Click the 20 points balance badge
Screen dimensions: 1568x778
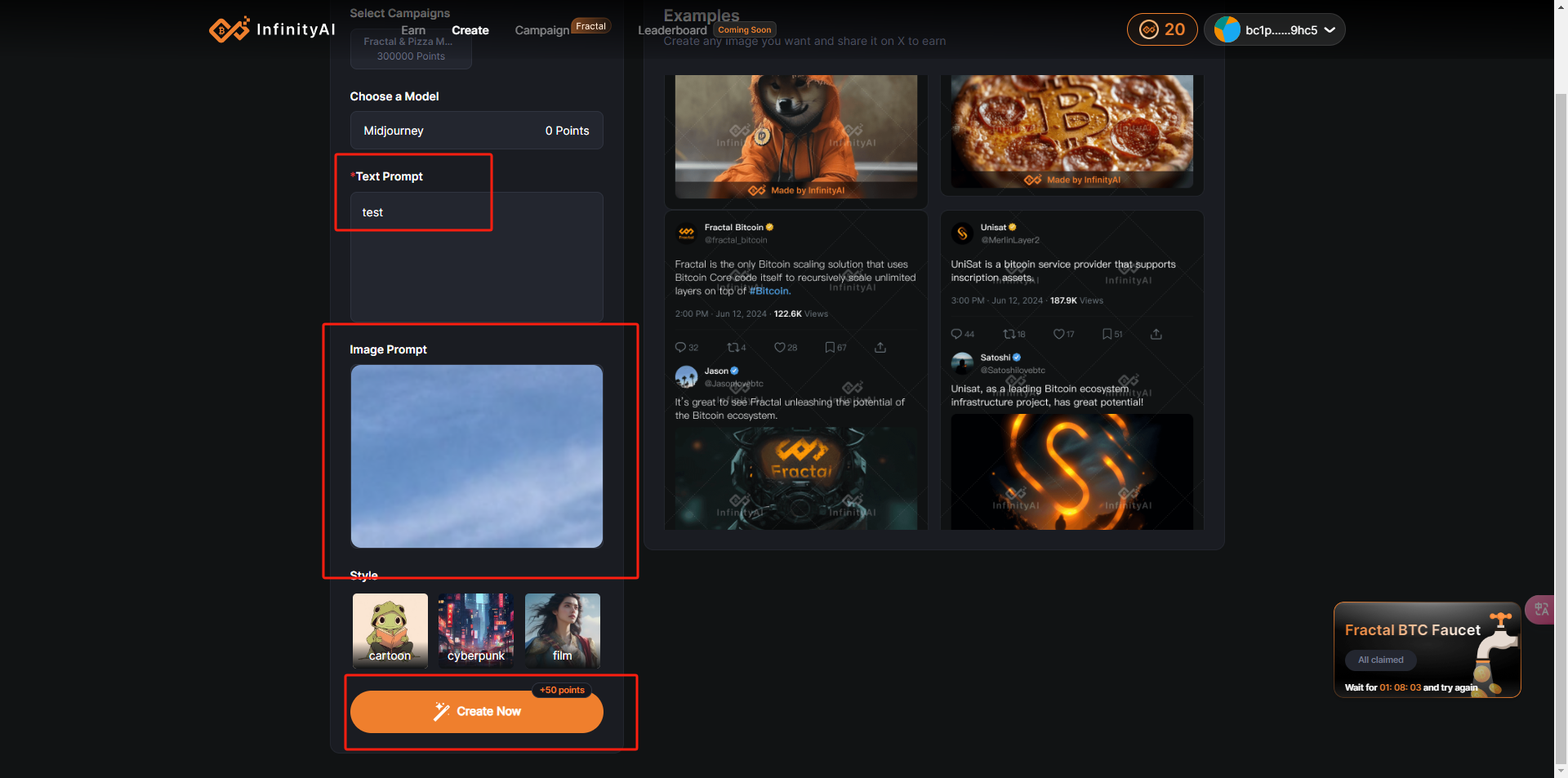tap(1162, 29)
